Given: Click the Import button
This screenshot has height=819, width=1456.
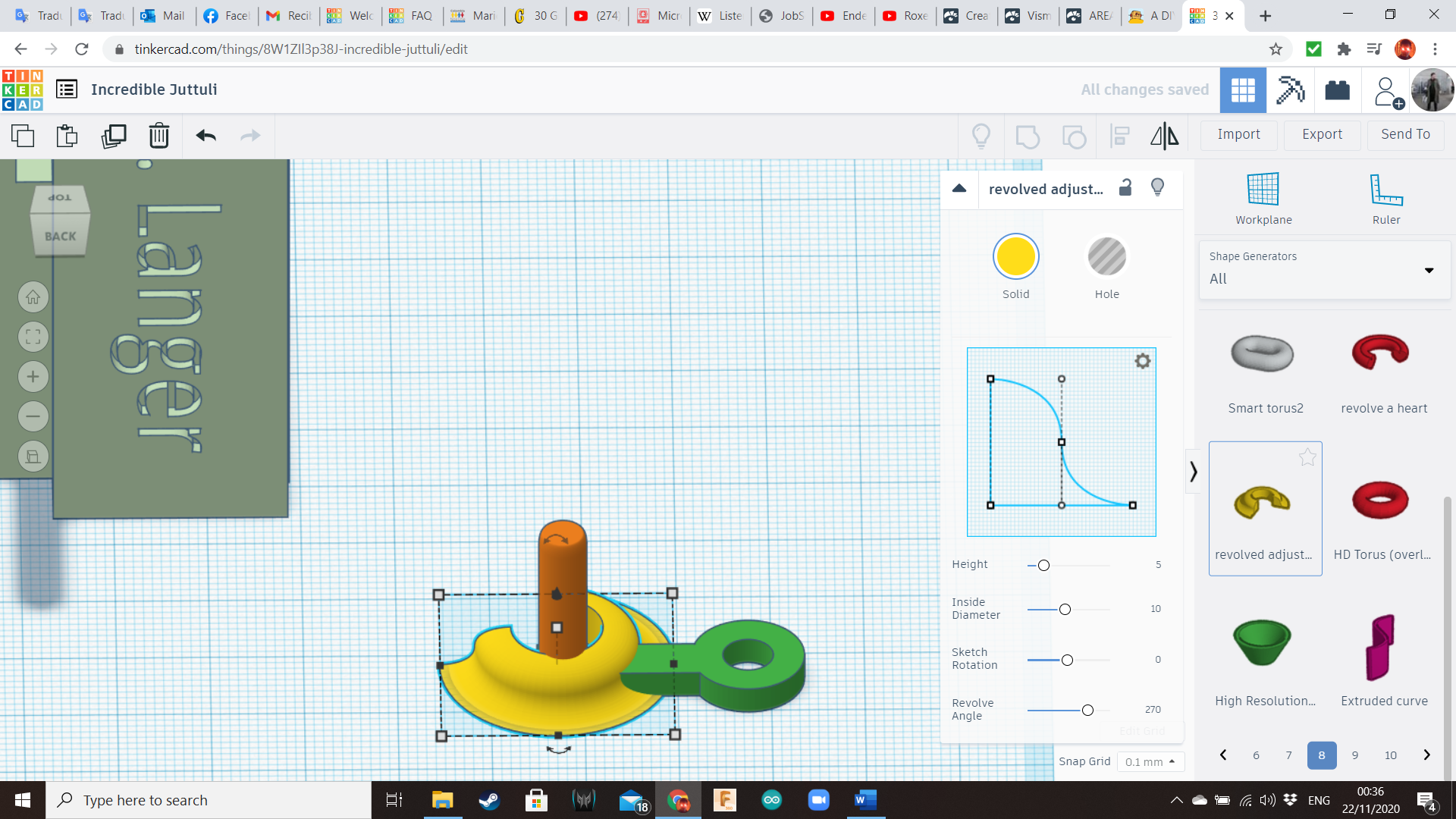Looking at the screenshot, I should click(1238, 134).
